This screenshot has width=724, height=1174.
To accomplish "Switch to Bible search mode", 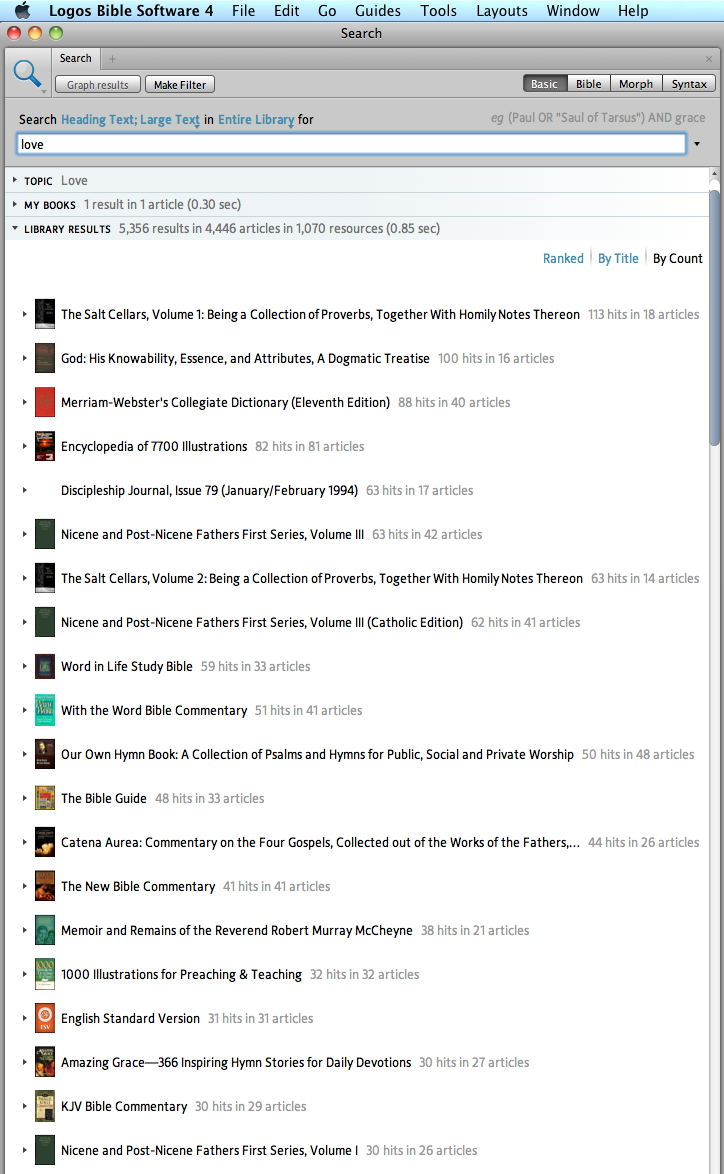I will [x=588, y=84].
